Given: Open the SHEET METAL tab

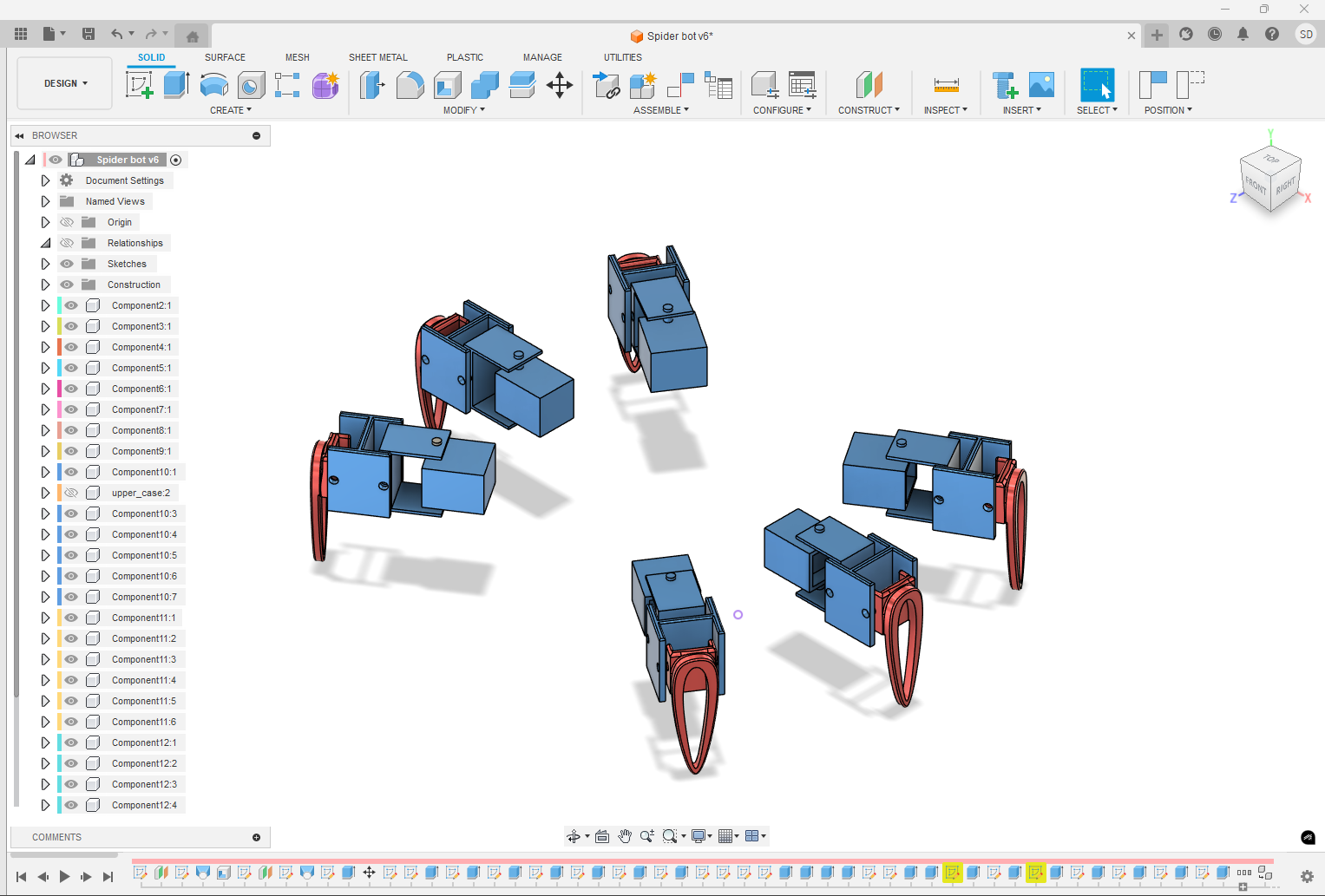Looking at the screenshot, I should point(378,57).
